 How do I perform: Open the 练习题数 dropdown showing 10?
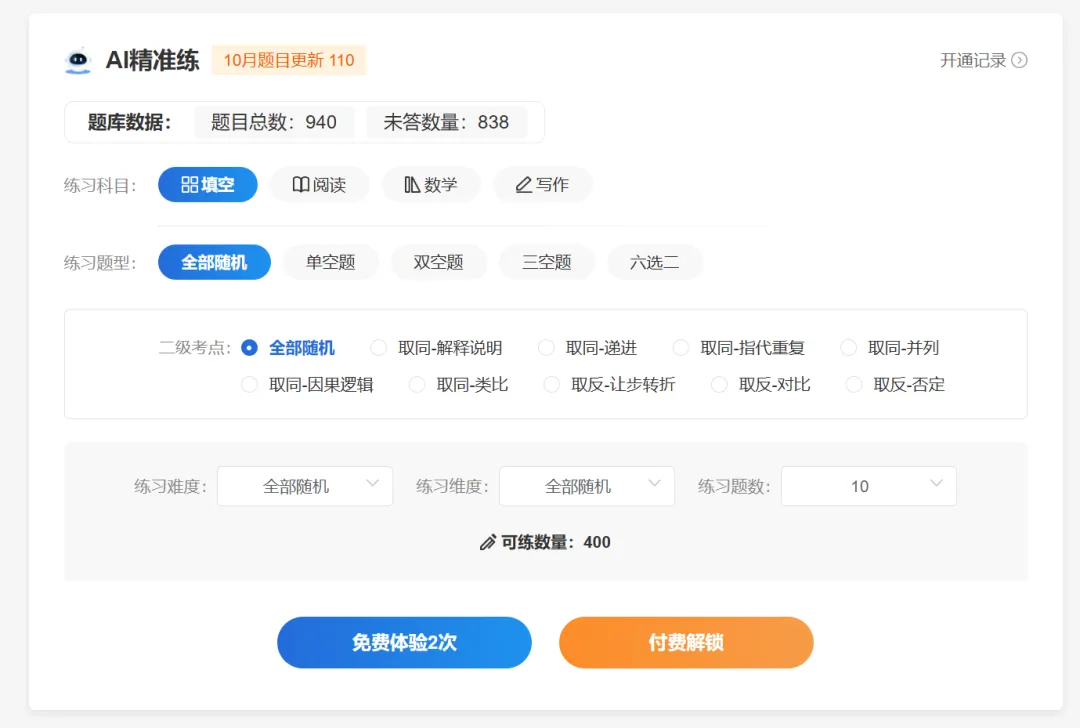point(868,486)
